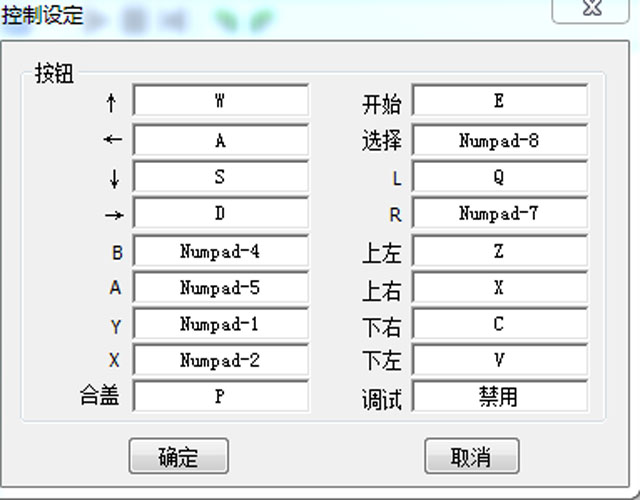
Task: Click the 下左 field showing V
Action: [499, 361]
